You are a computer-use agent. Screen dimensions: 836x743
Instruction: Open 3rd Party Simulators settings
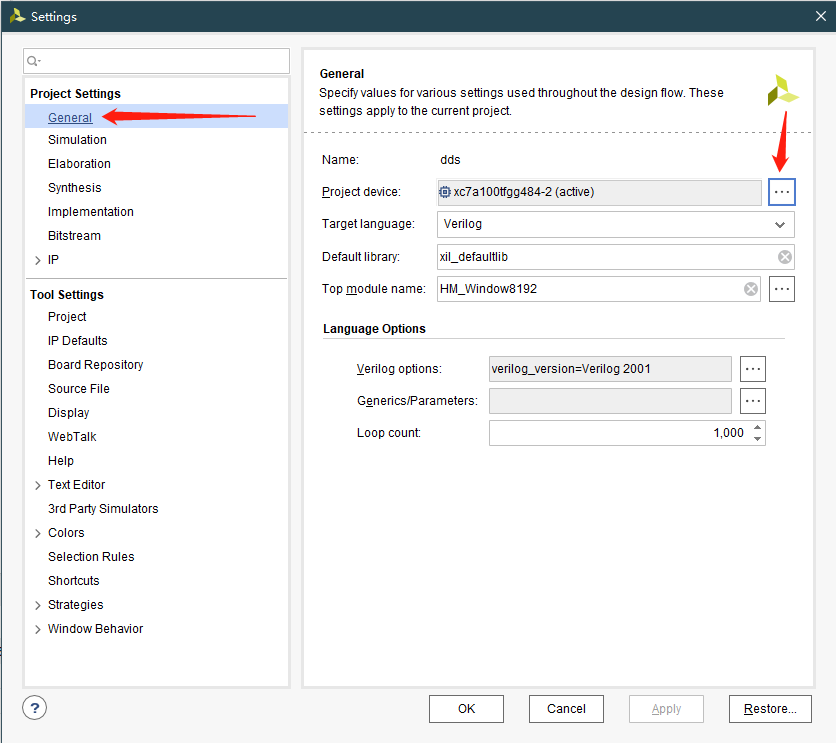click(103, 508)
